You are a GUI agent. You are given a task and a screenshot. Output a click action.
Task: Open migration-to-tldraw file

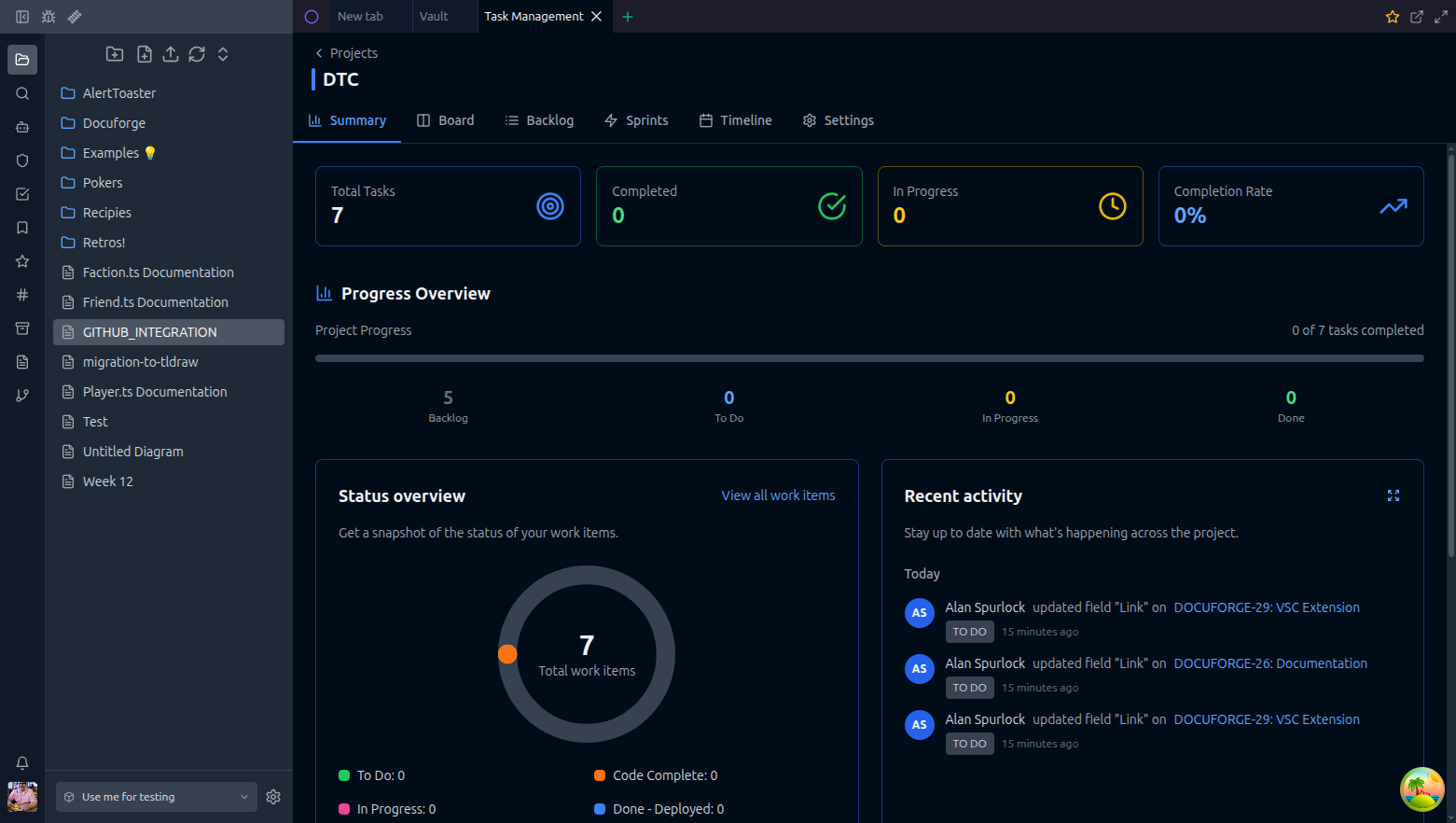point(169,362)
